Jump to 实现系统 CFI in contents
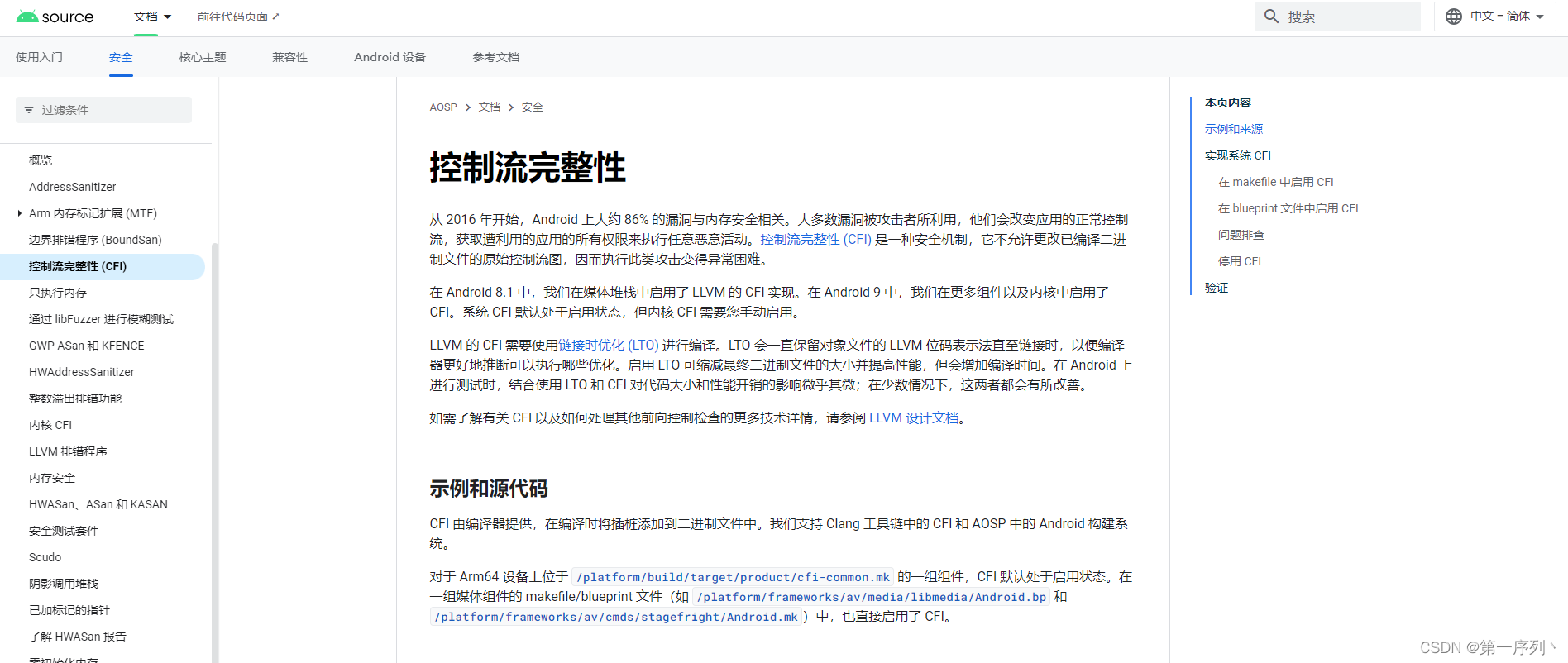The width and height of the screenshot is (1568, 663). (x=1238, y=155)
